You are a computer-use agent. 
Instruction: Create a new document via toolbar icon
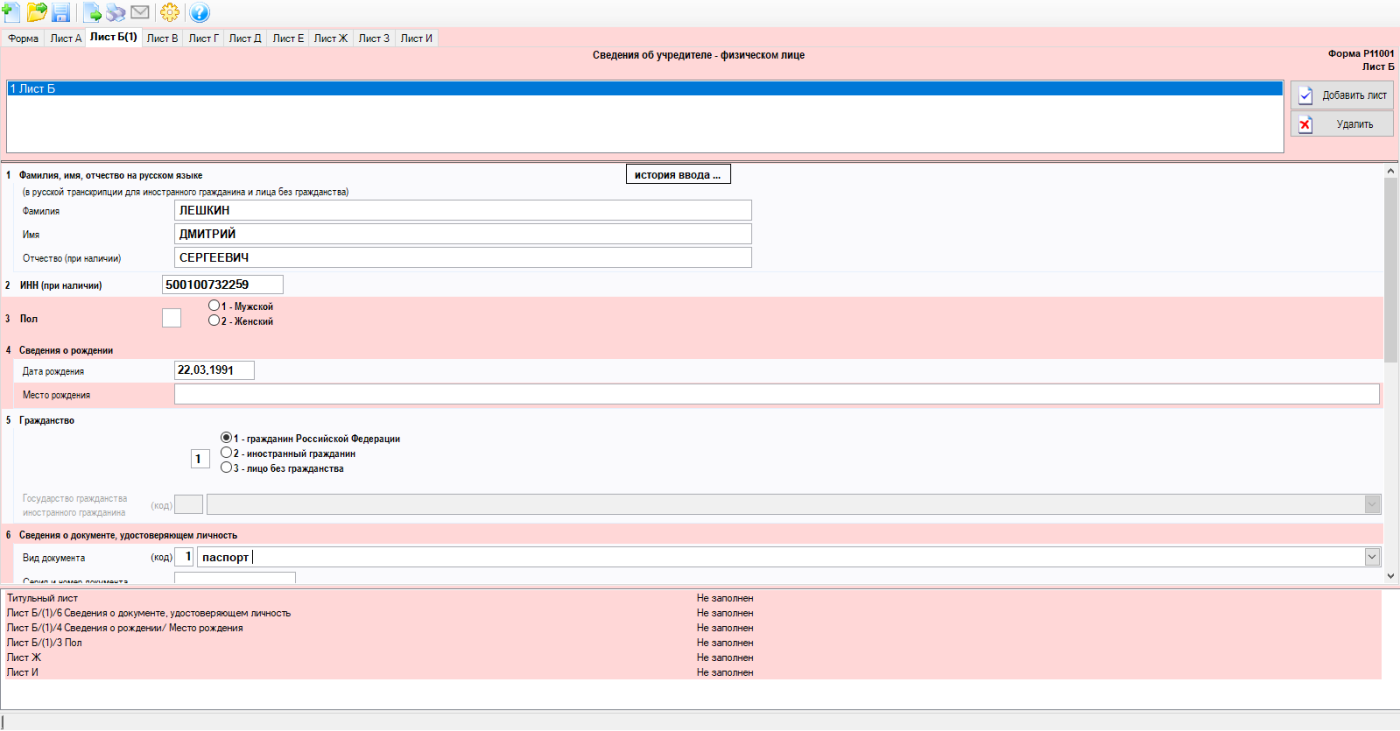click(x=12, y=13)
